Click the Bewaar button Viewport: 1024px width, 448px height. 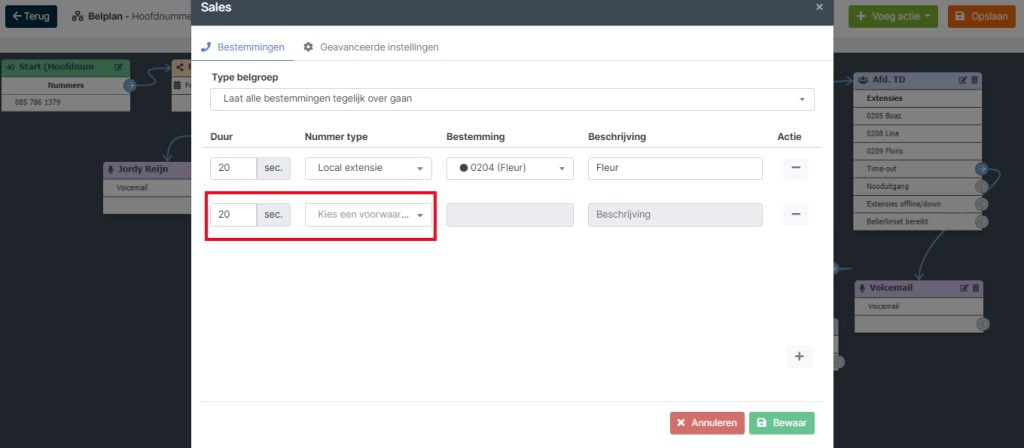coord(782,423)
